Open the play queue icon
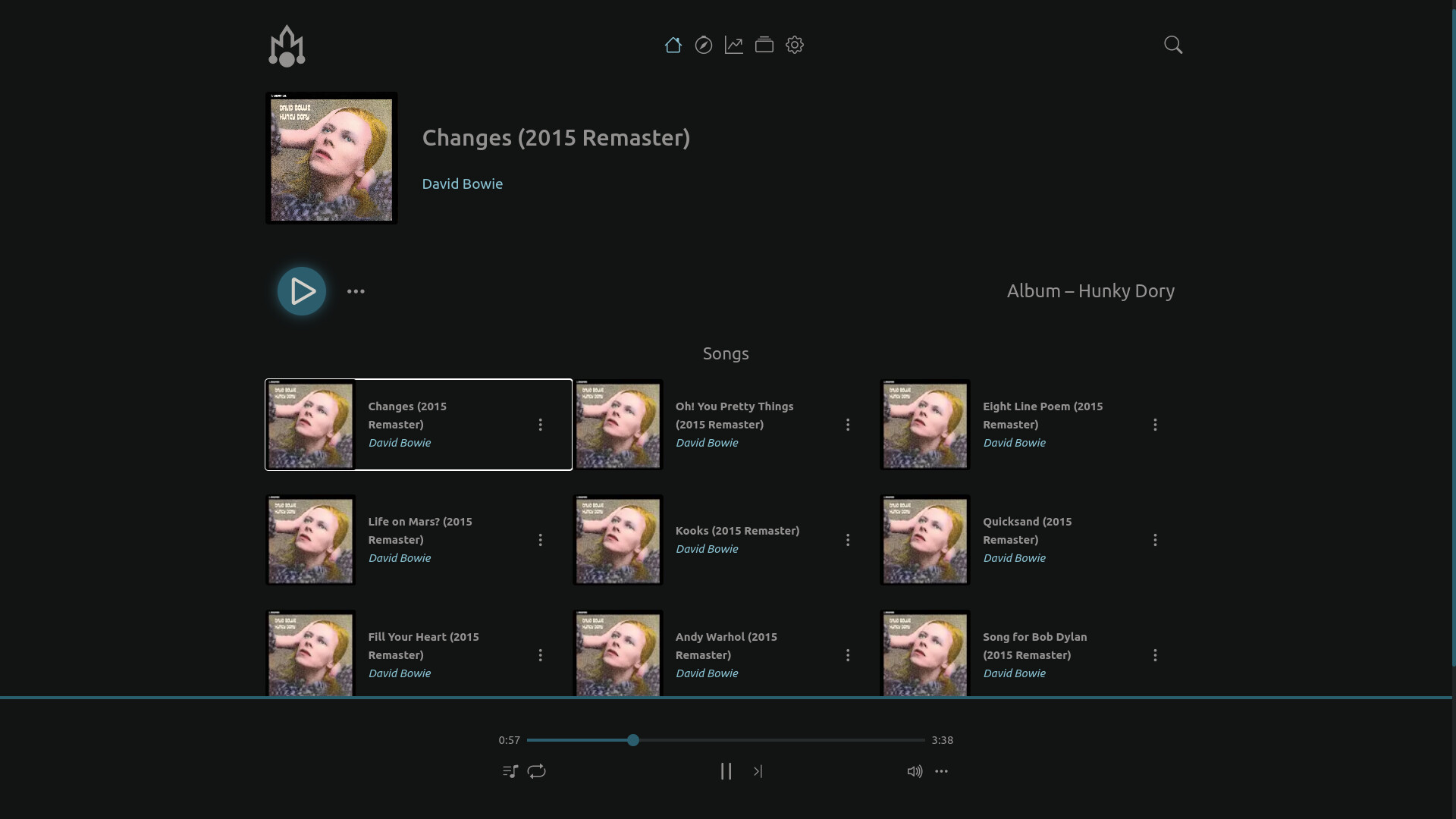This screenshot has height=819, width=1456. pos(510,771)
